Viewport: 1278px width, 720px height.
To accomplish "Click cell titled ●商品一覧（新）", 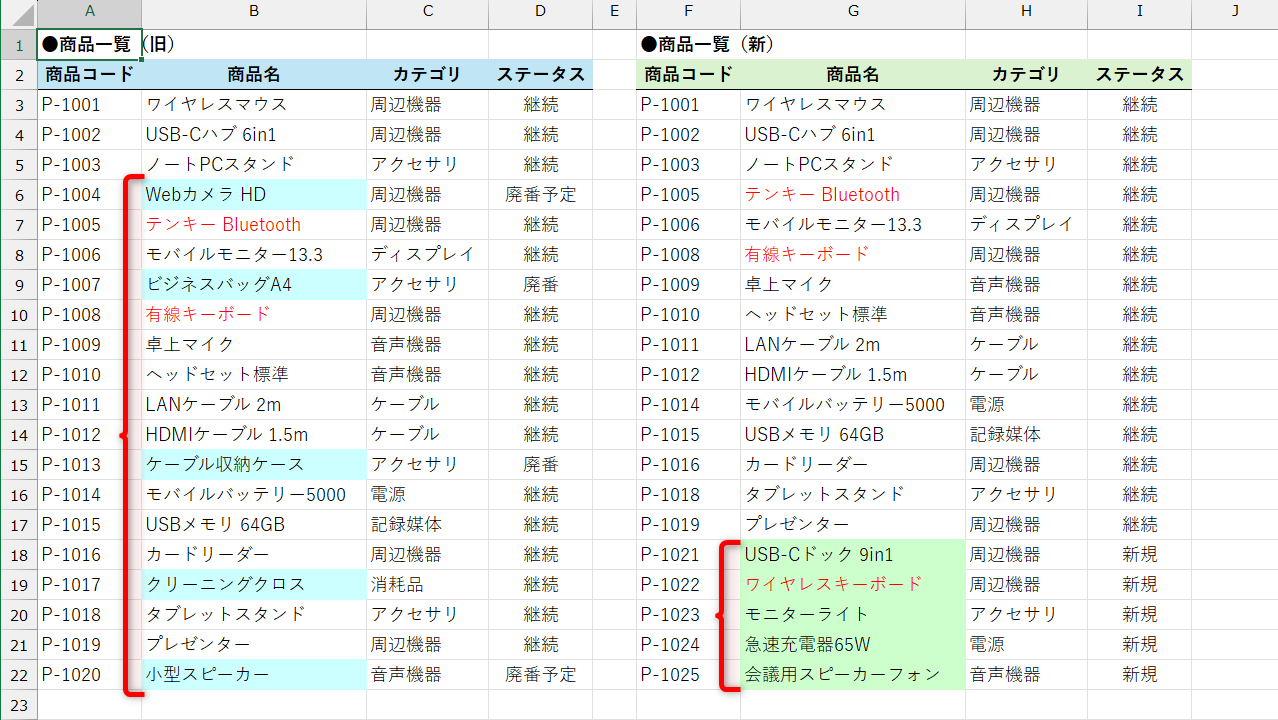I will pyautogui.click(x=688, y=45).
